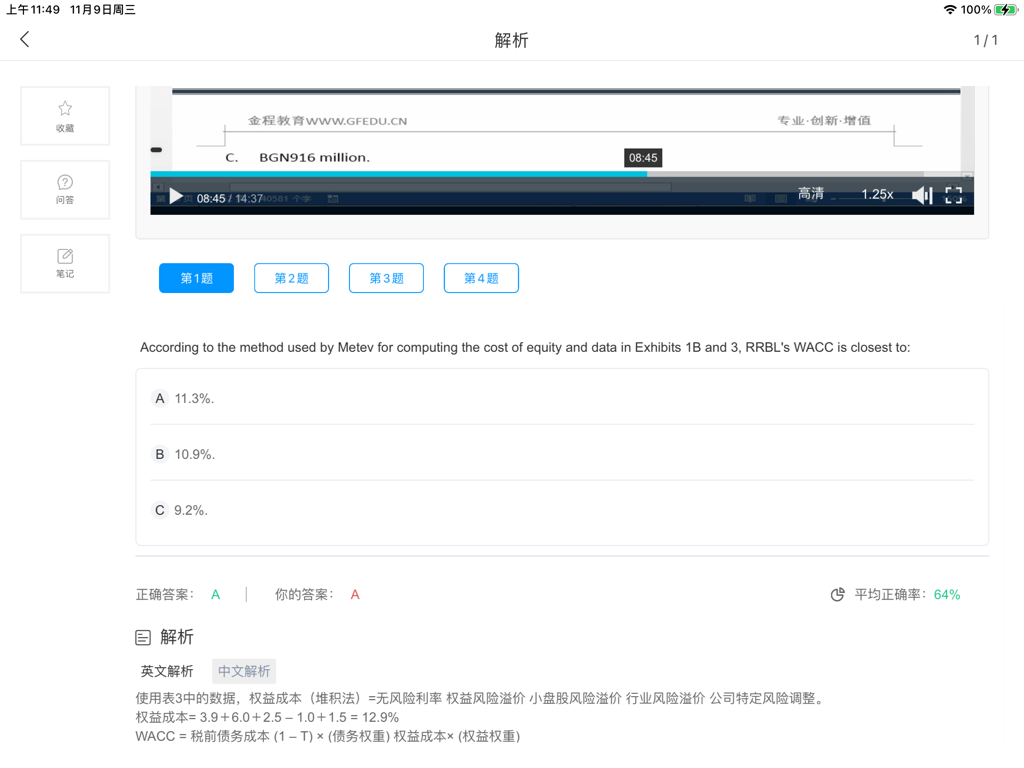Screen dimensions: 1024x768
Task: Open the 笔记 notes icon
Action: point(65,257)
